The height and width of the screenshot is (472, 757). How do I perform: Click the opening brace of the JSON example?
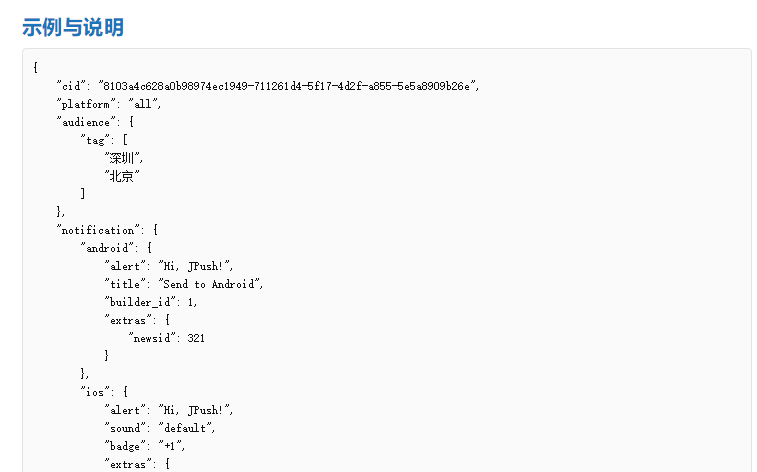coord(35,68)
